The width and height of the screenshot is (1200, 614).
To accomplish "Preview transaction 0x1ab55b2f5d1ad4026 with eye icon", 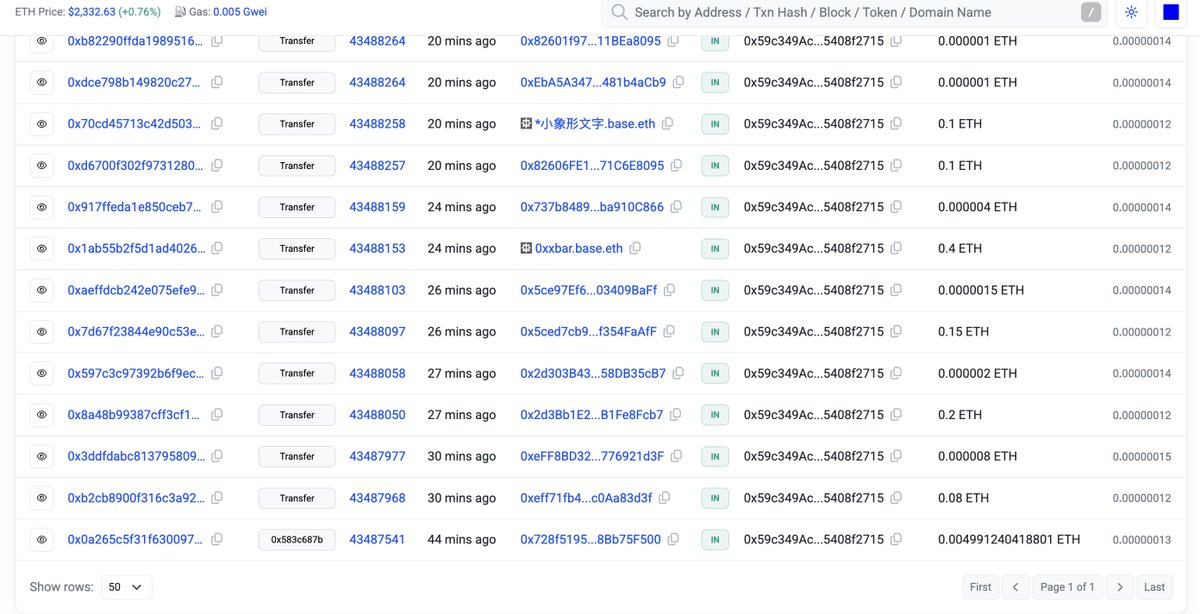I will pyautogui.click(x=41, y=248).
